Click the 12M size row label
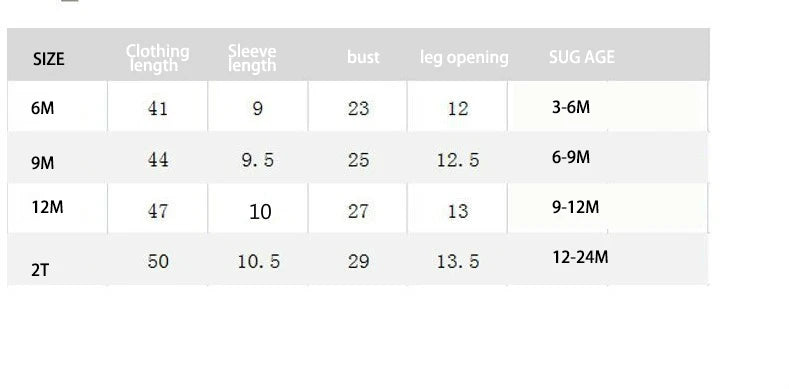The image size is (789, 389). click(x=47, y=207)
